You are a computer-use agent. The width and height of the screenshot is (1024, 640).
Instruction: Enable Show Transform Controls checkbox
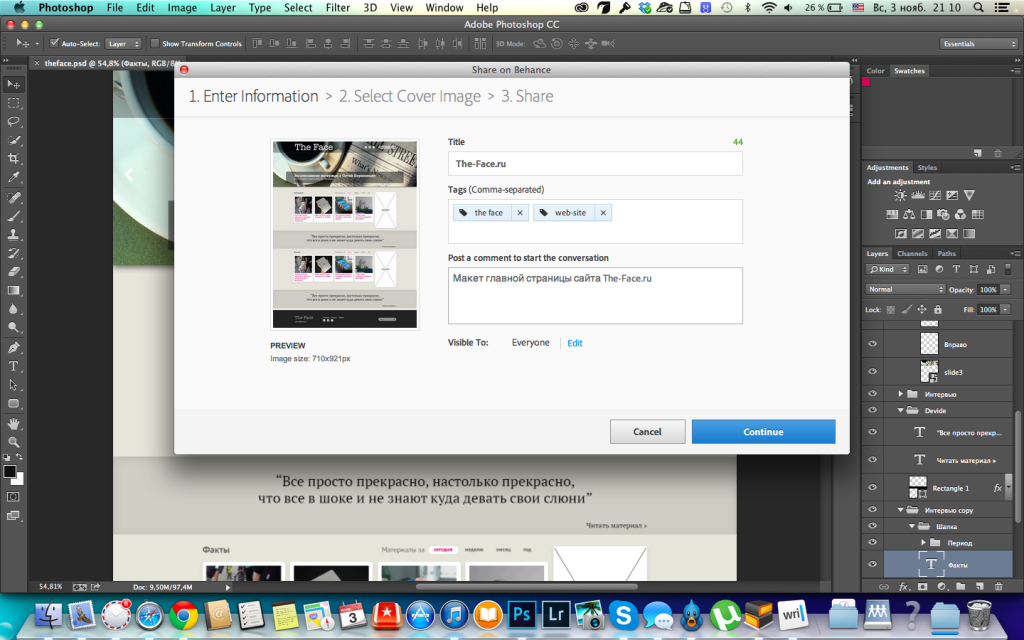coord(155,43)
